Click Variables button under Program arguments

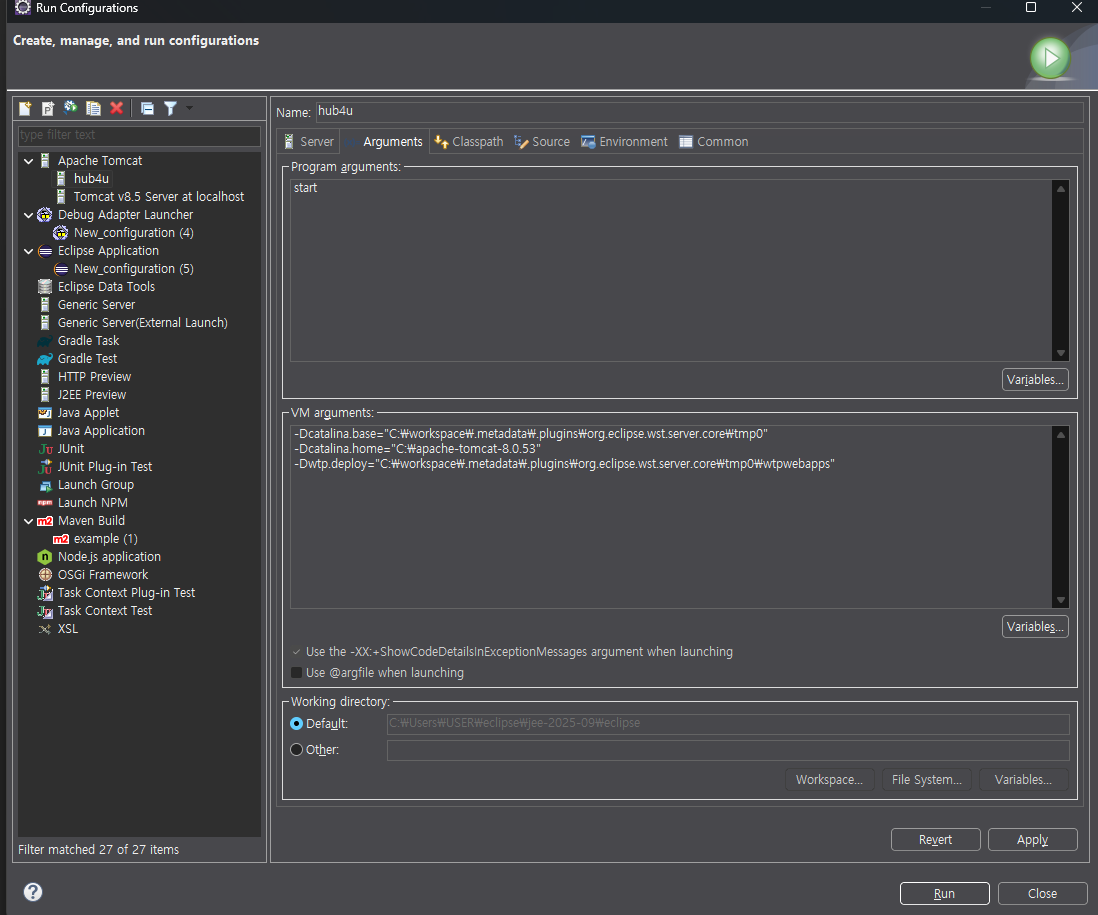tap(1035, 379)
